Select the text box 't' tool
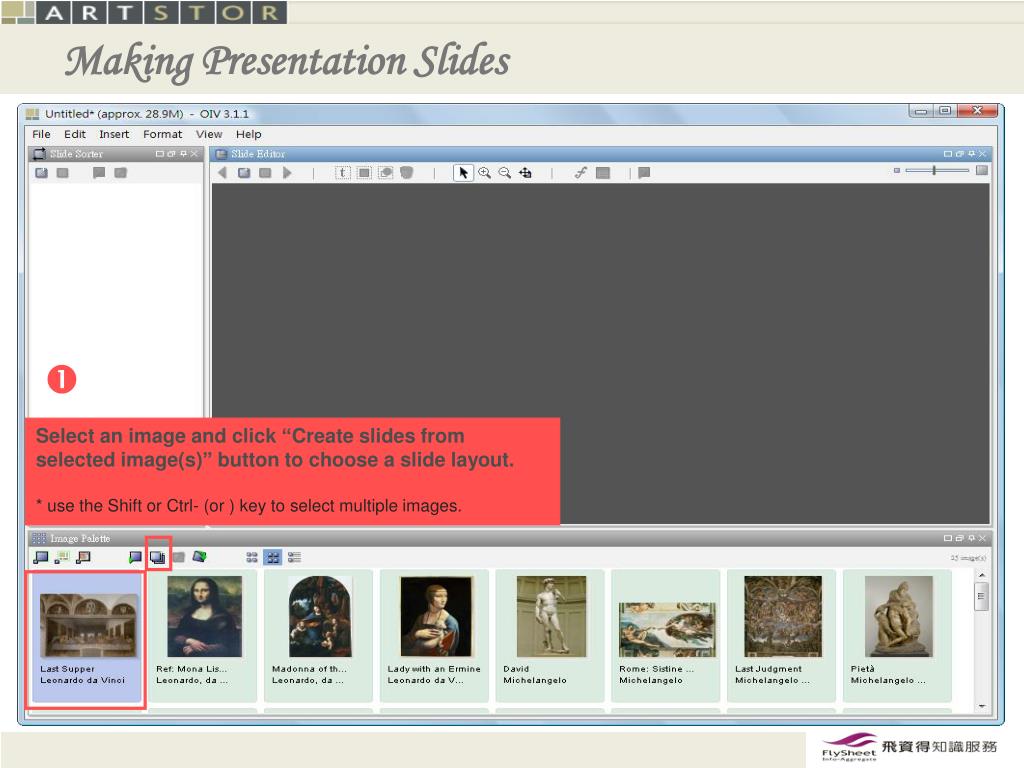Screen dimensions: 1024x768 tap(343, 173)
